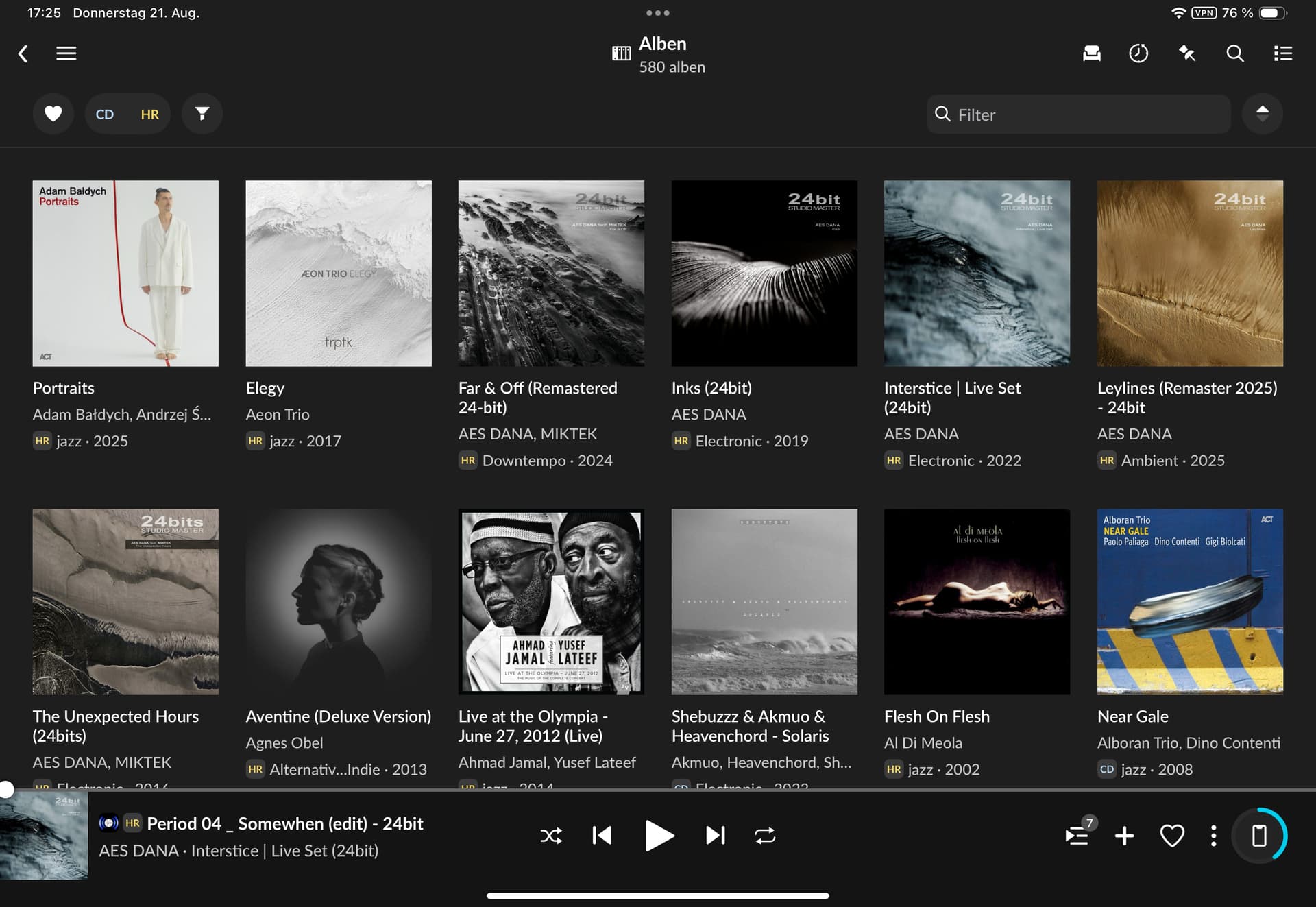Click artist Alboran Trio, Dino Contenti
Image resolution: width=1316 pixels, height=907 pixels.
1189,743
